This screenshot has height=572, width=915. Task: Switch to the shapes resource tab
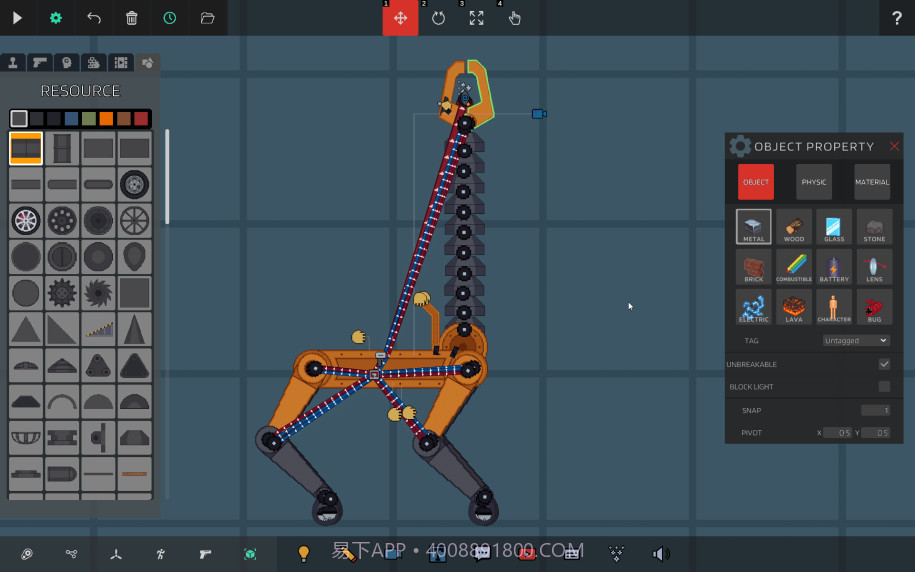coord(148,62)
